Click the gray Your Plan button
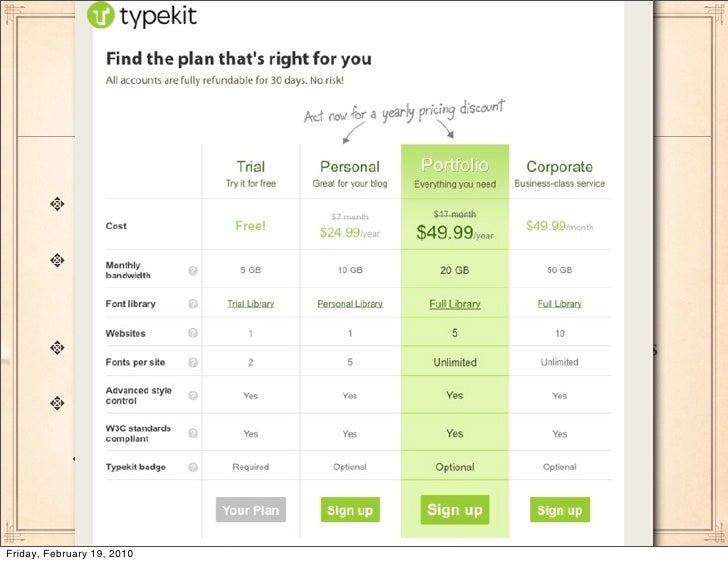Viewport: 728px width, 564px height. 251,510
